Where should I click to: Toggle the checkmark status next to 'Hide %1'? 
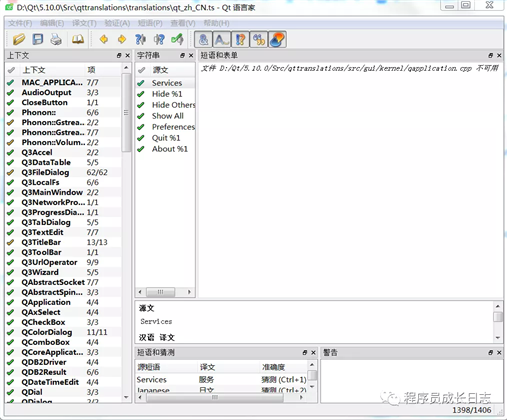pos(141,94)
